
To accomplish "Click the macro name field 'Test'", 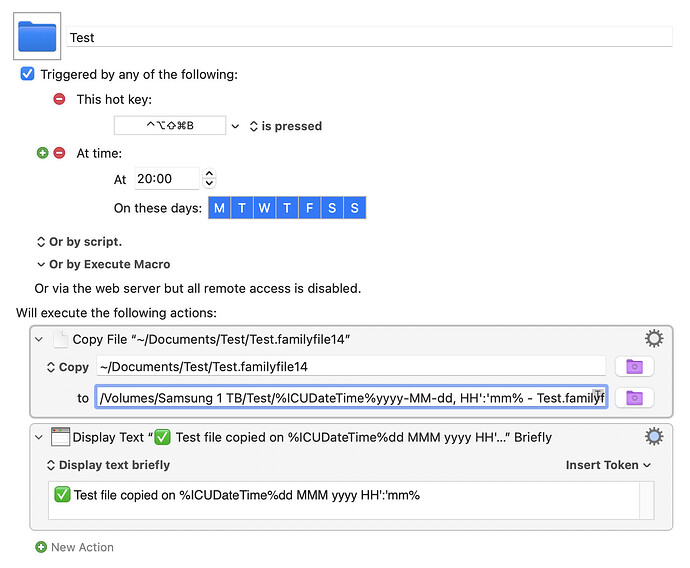I will (369, 37).
